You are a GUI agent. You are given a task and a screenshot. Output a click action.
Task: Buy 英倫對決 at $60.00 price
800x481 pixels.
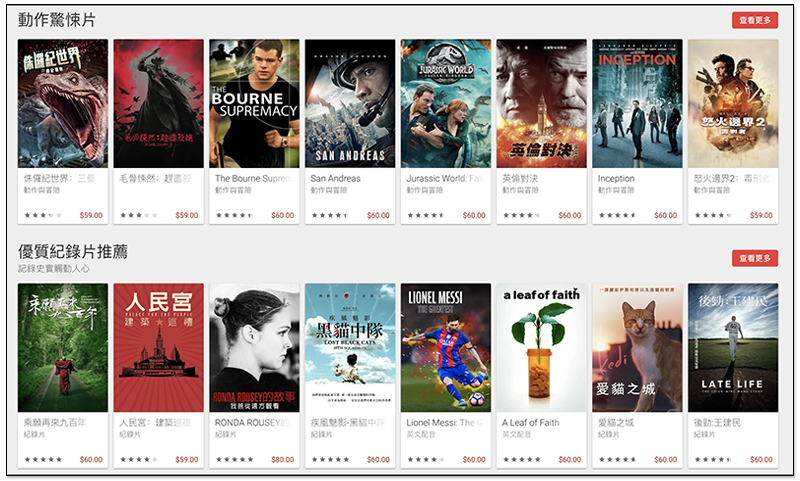click(570, 215)
